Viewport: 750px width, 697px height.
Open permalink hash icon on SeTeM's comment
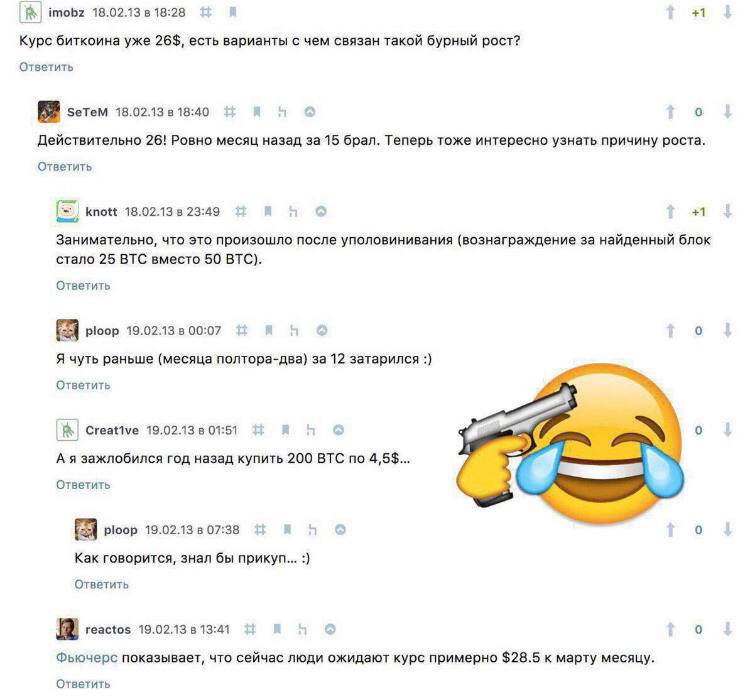click(230, 112)
